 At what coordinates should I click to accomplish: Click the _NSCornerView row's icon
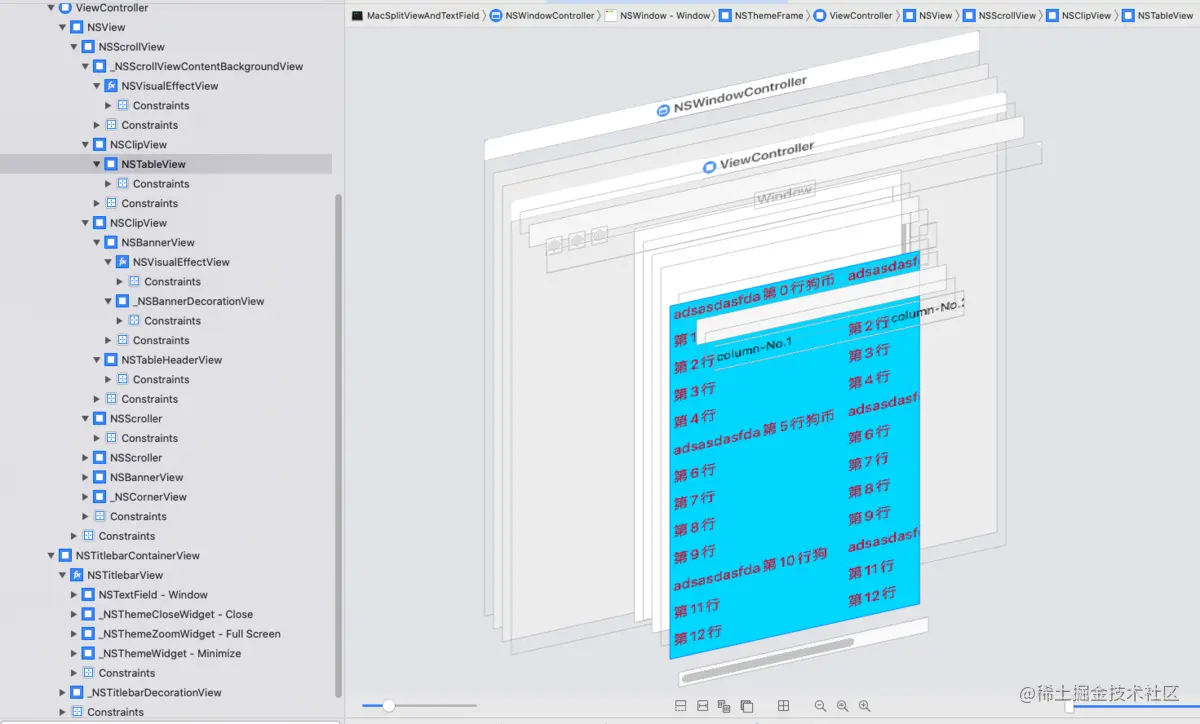[99, 497]
